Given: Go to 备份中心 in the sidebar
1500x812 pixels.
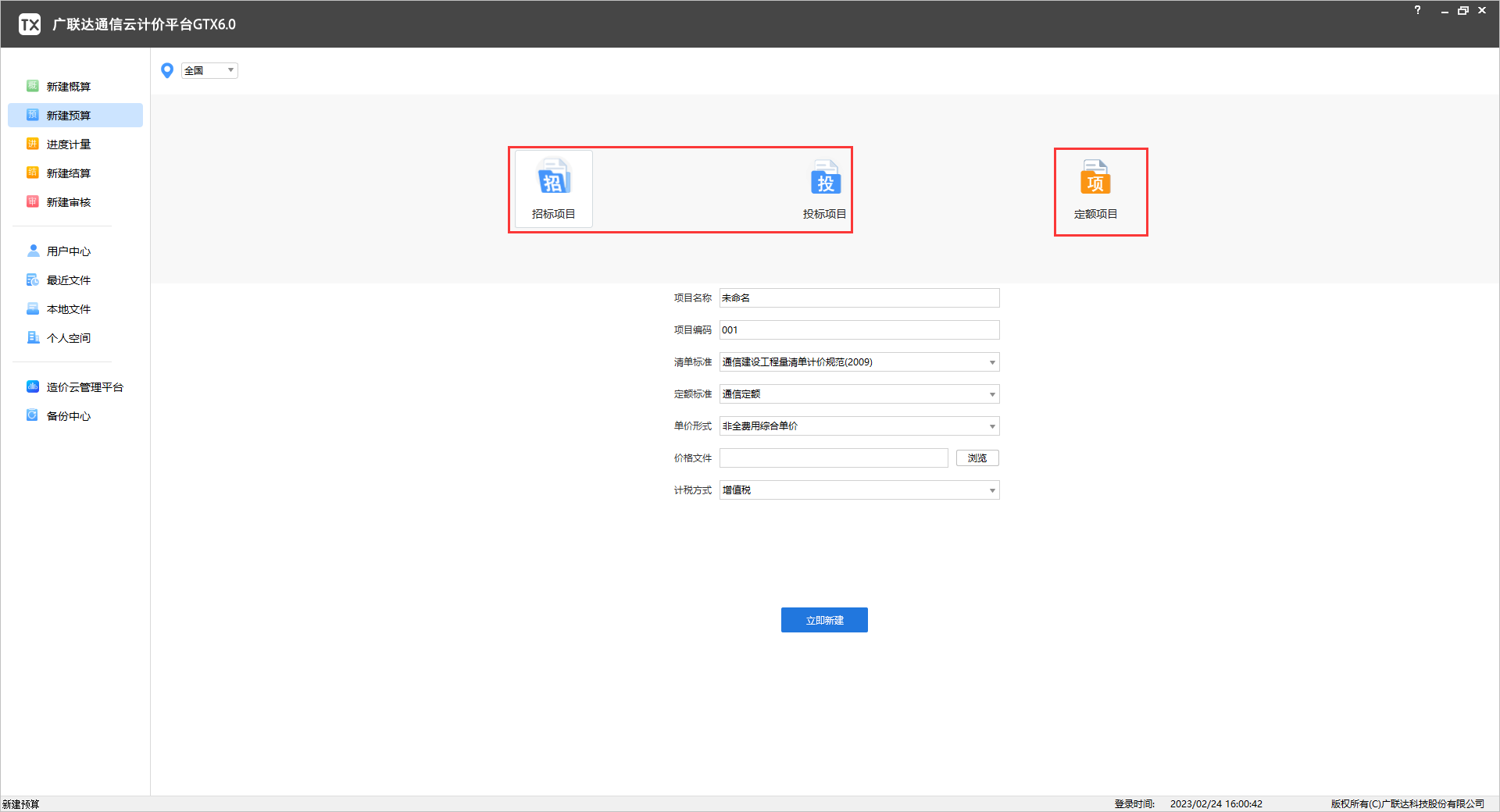Looking at the screenshot, I should click(x=69, y=416).
